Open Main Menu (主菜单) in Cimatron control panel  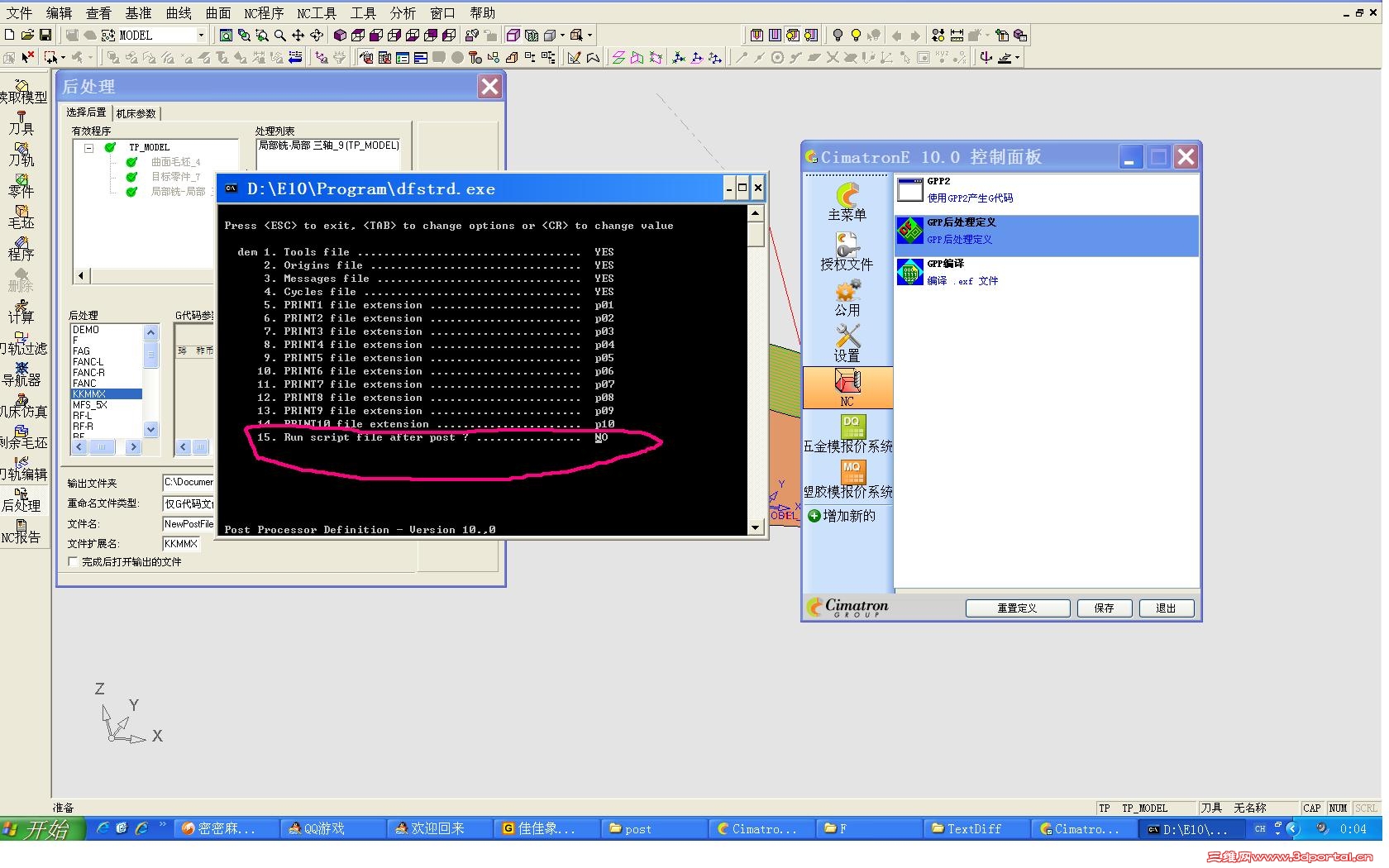click(x=847, y=203)
